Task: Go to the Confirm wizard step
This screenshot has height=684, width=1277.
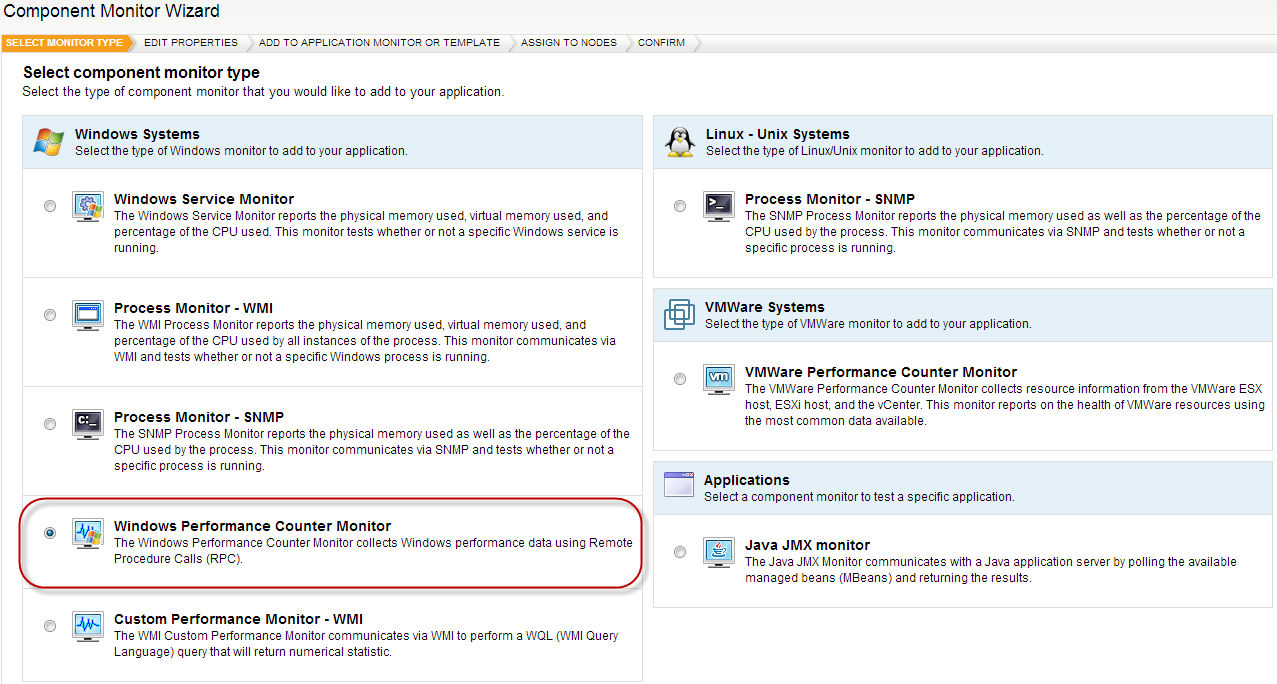Action: point(662,43)
